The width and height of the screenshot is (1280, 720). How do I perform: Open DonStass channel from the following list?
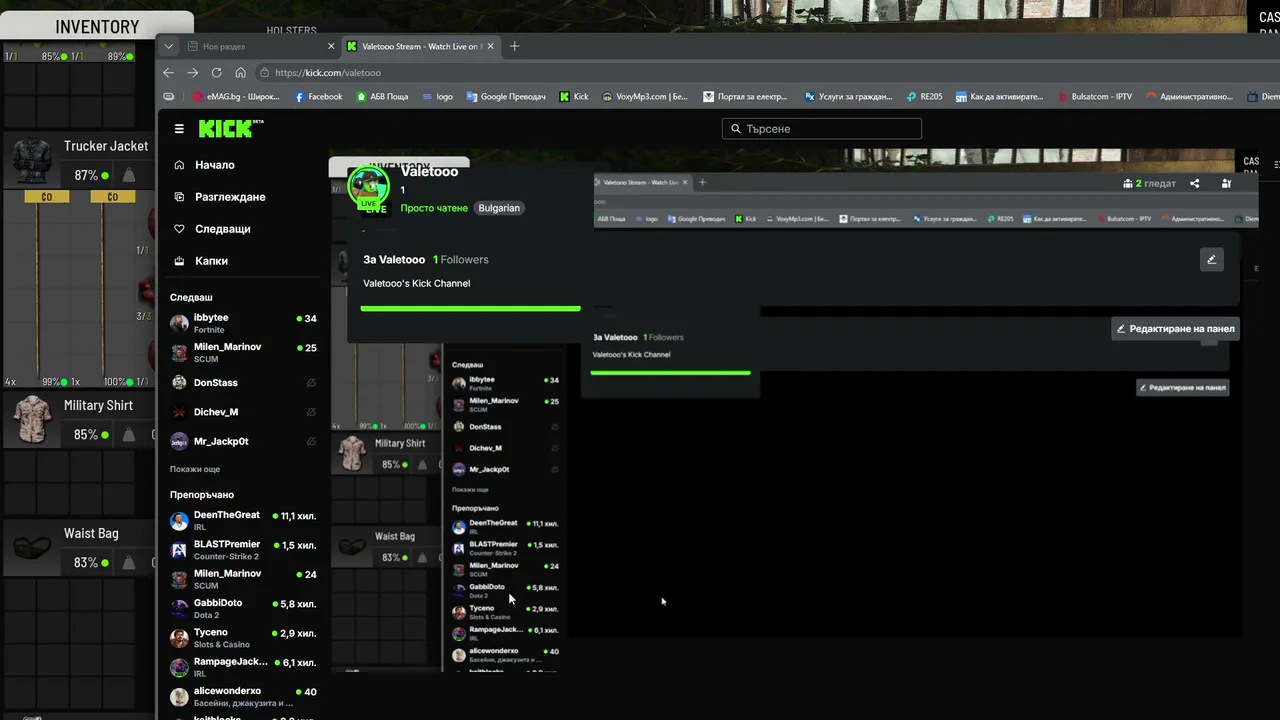click(x=243, y=383)
